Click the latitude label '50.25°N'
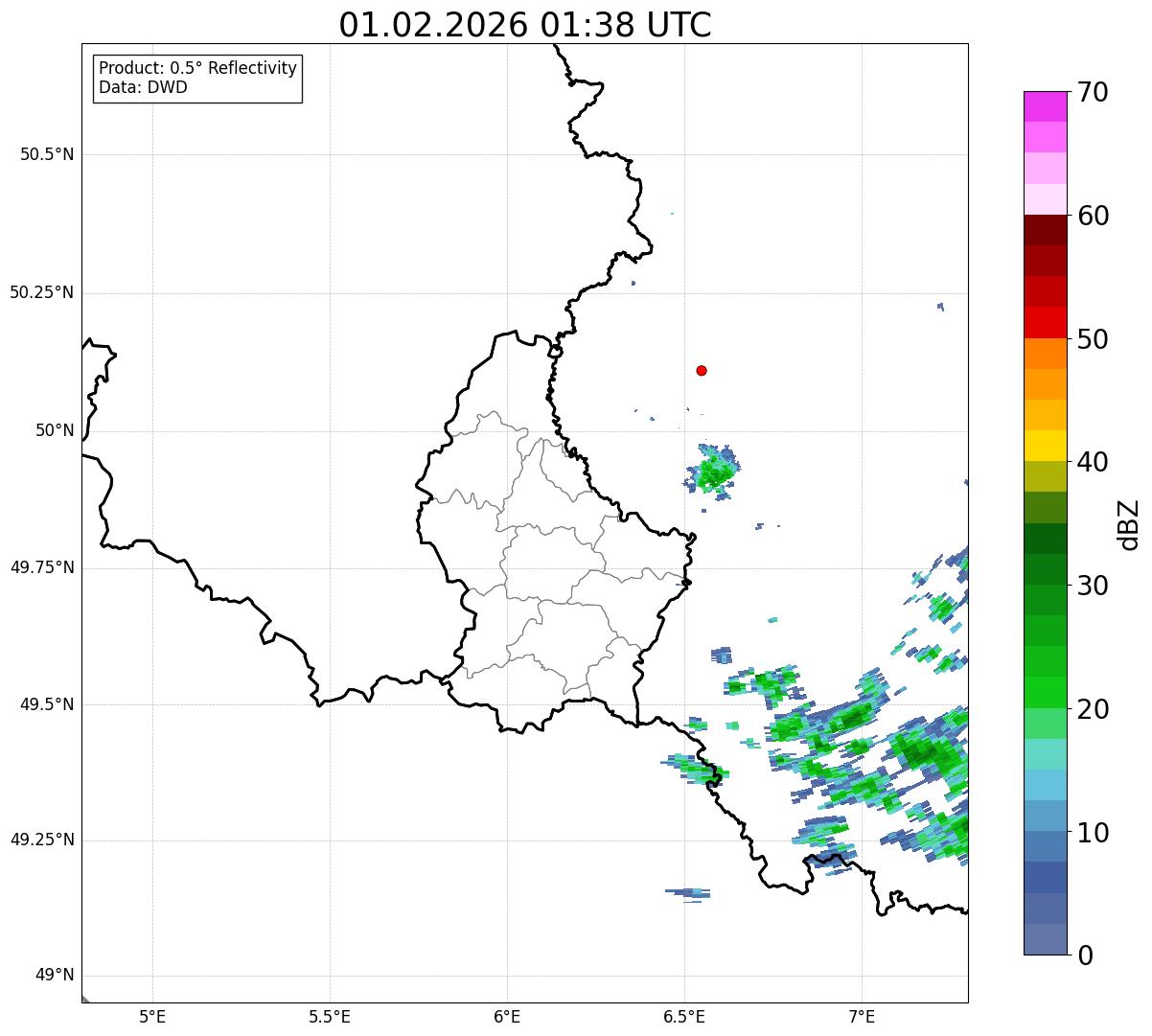Screen dimensions: 1152x1036 pyautogui.click(x=42, y=292)
